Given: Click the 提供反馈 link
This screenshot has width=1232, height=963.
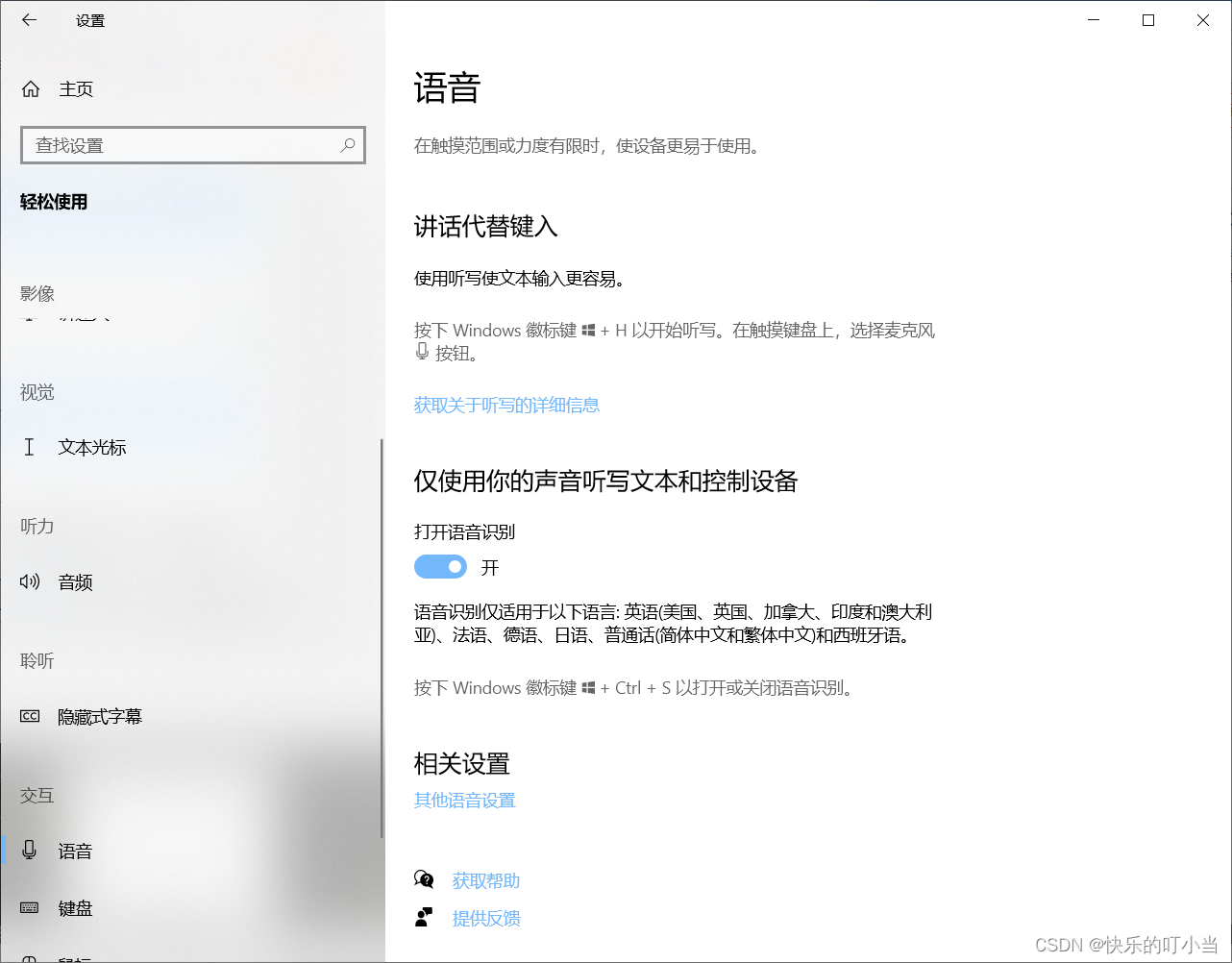Looking at the screenshot, I should coord(486,918).
